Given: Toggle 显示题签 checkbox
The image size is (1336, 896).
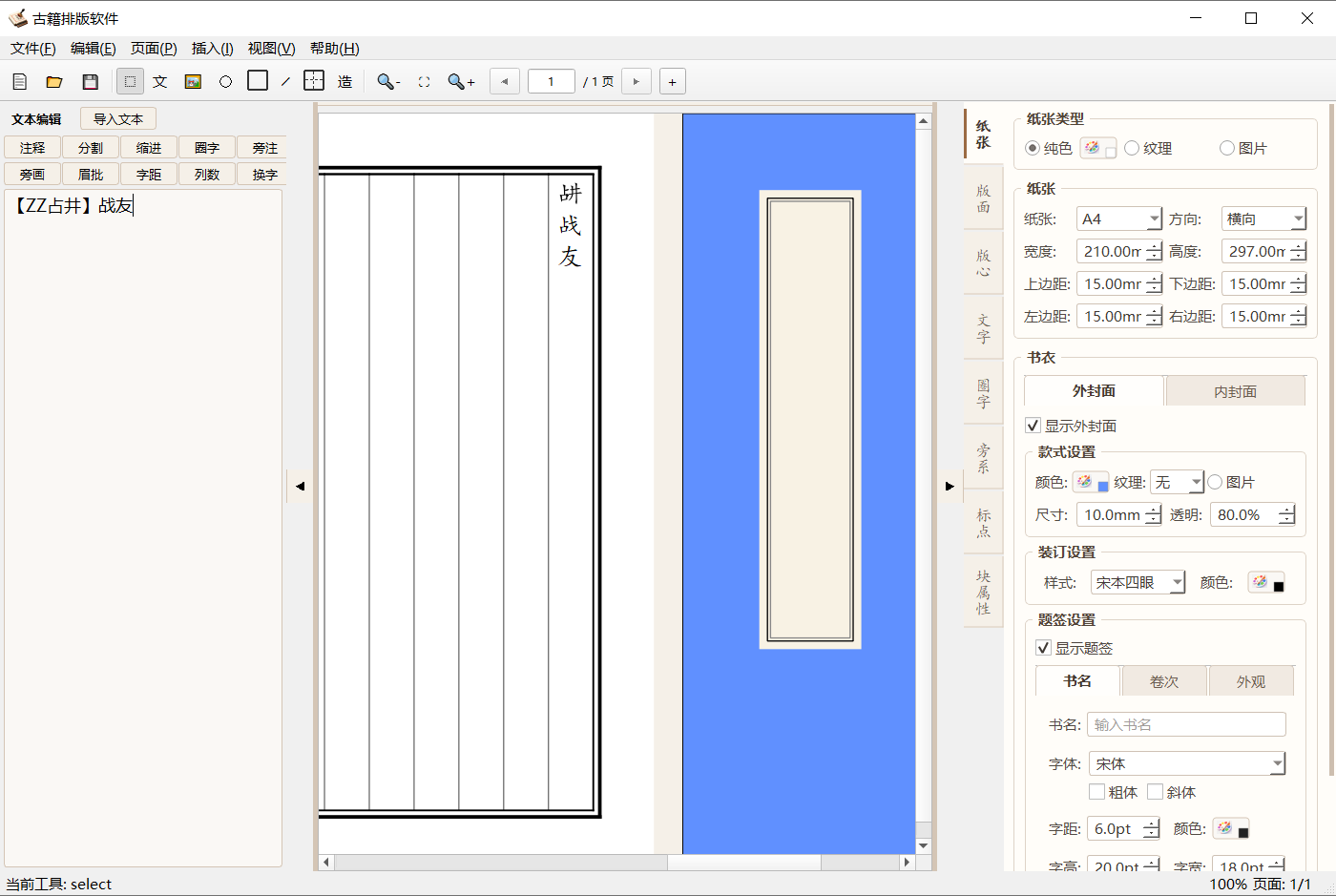Looking at the screenshot, I should coord(1043,648).
